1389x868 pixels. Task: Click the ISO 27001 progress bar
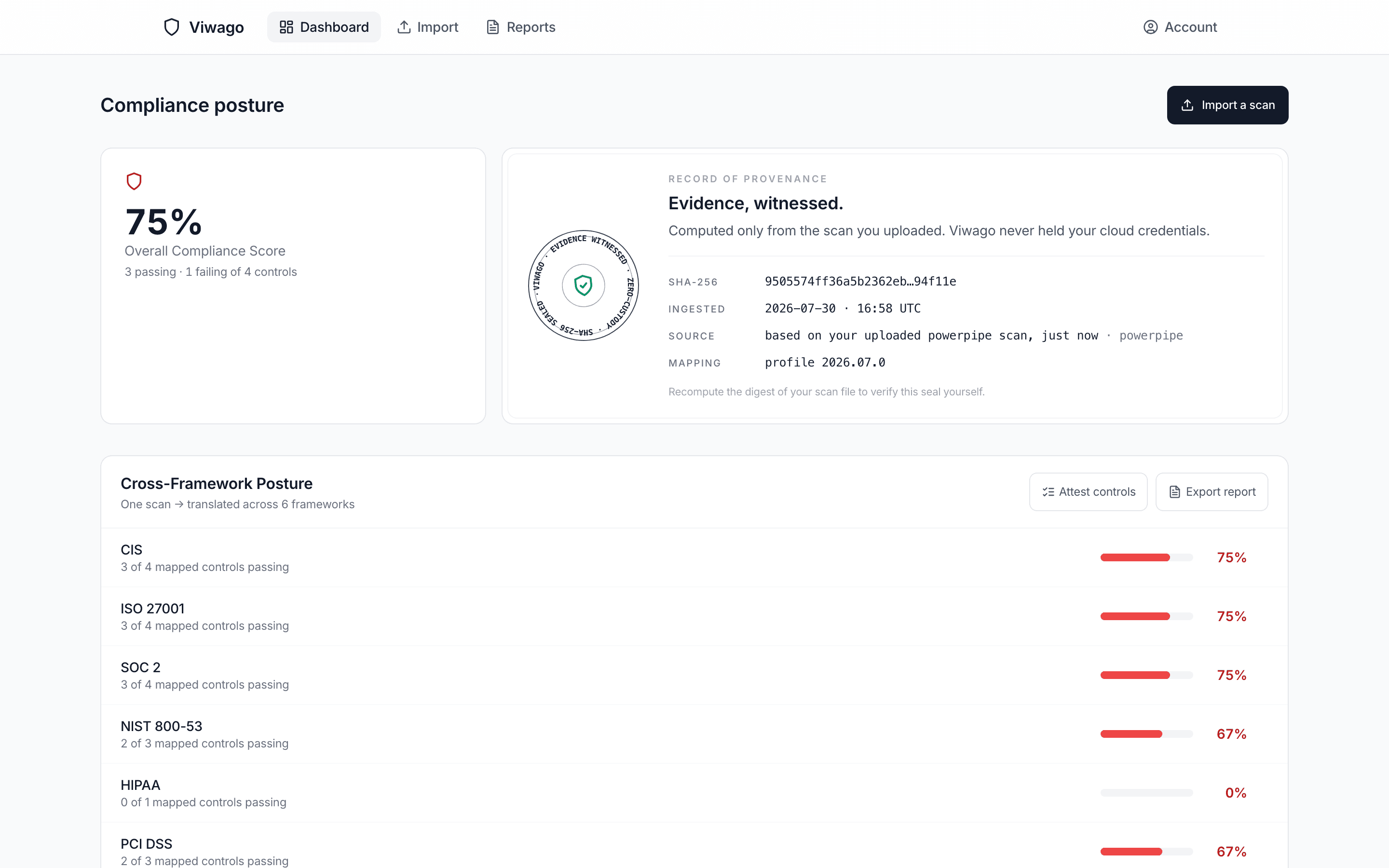1146,616
